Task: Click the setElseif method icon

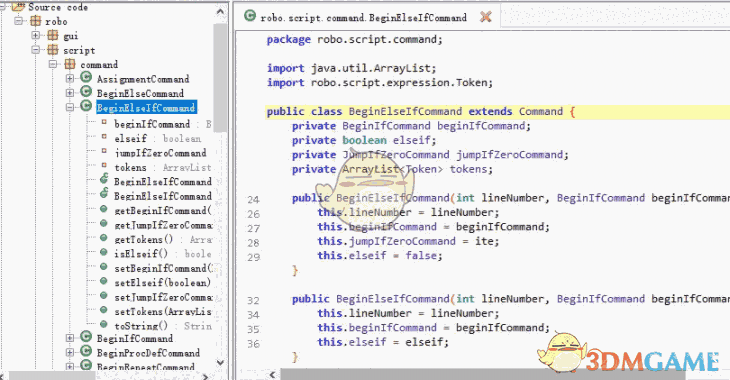Action: 104,281
